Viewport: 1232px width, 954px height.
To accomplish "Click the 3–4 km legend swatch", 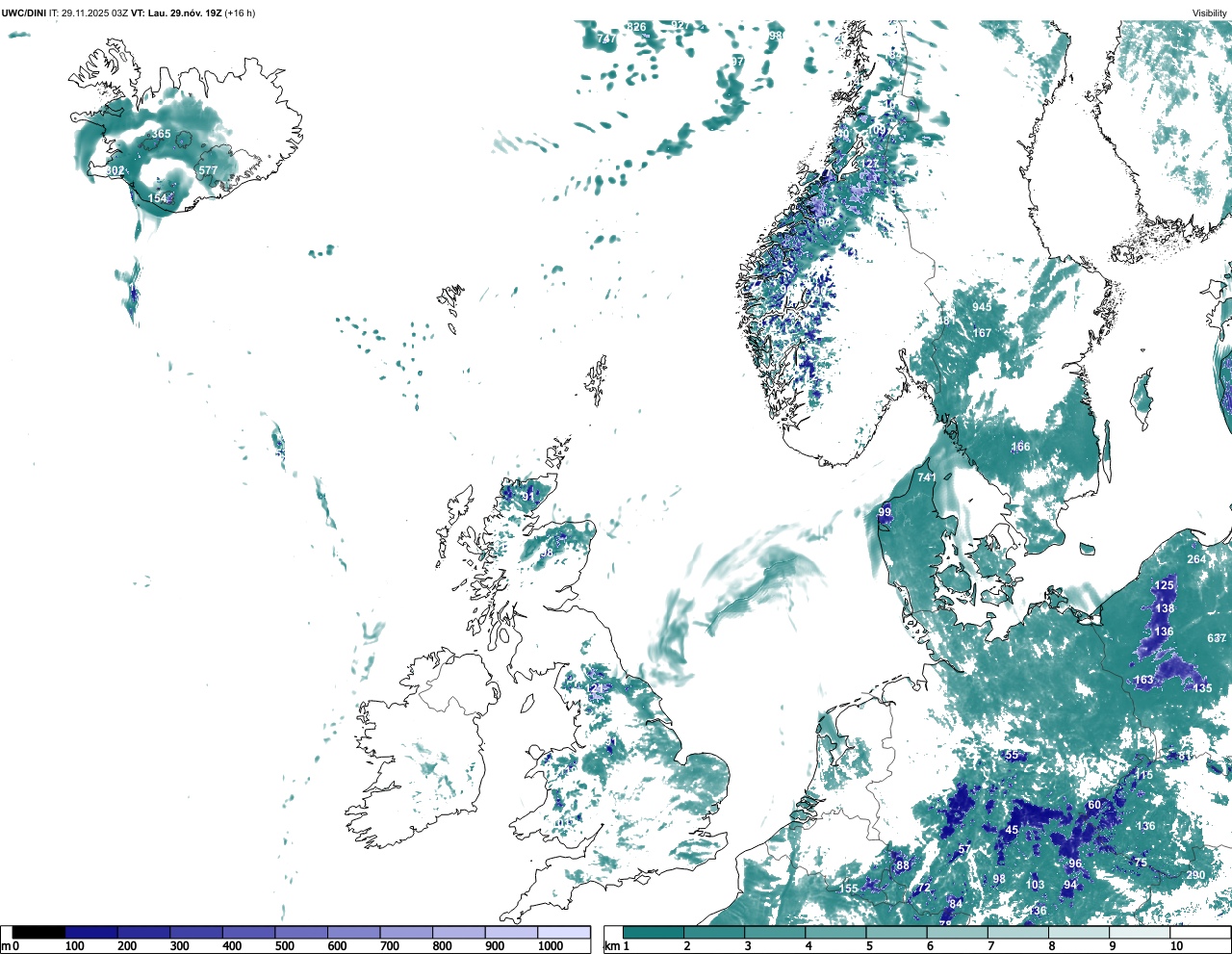I will [x=775, y=932].
